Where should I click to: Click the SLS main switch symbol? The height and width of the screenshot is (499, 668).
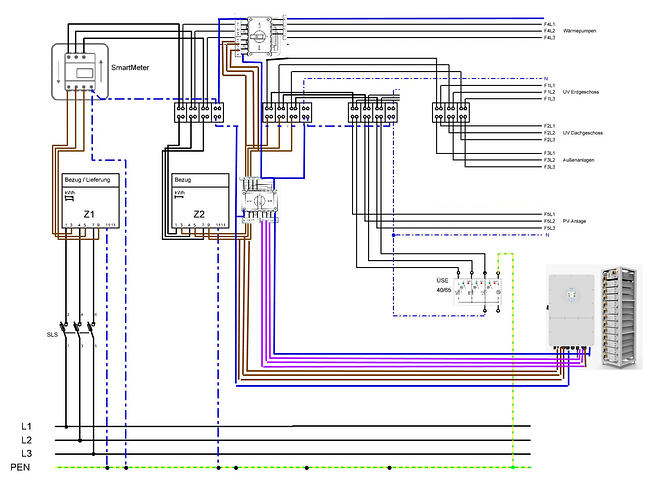click(x=80, y=329)
